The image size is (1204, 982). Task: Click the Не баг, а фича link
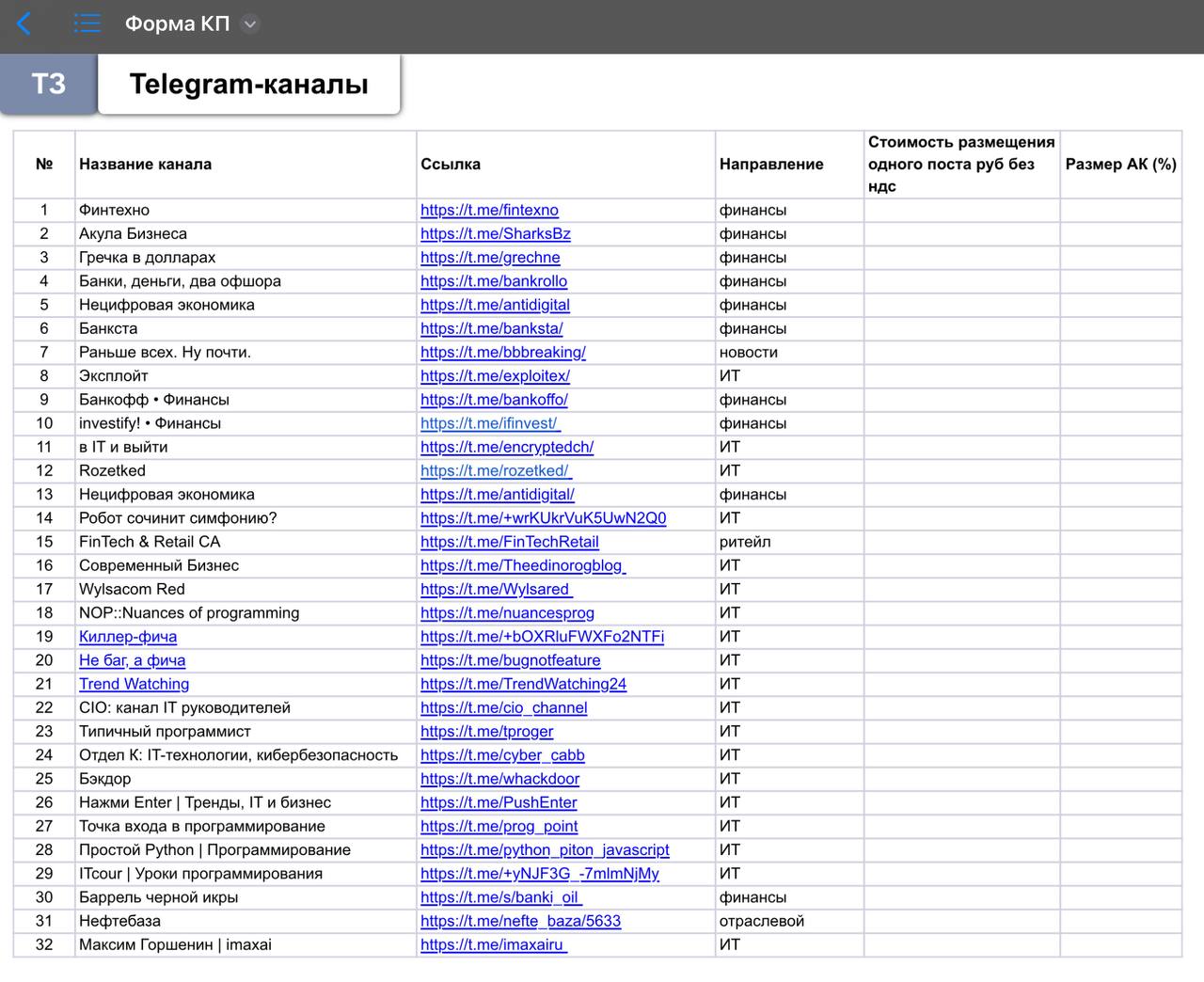[x=132, y=660]
